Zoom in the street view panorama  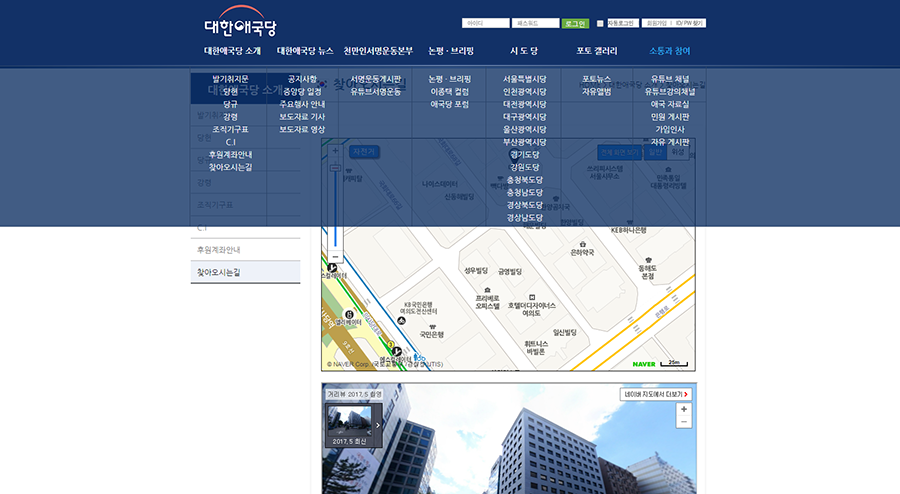click(684, 409)
